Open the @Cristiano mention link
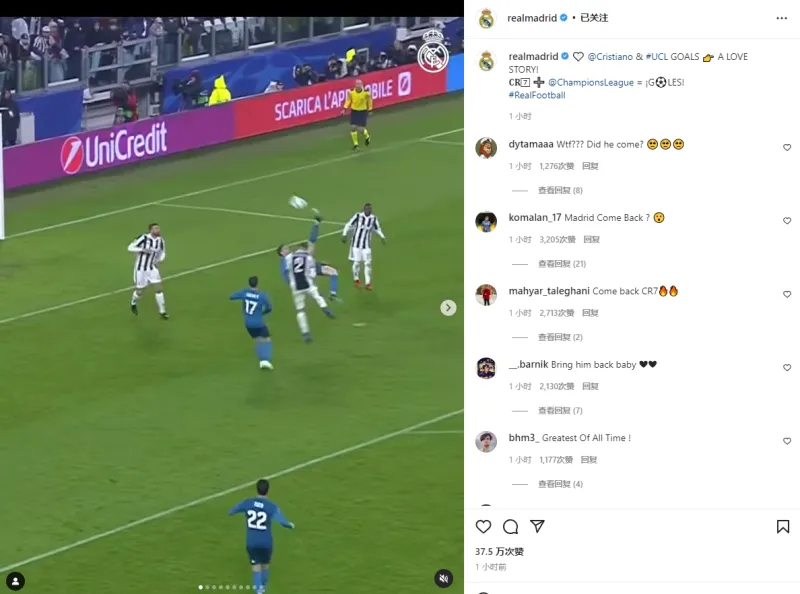Viewport: 800px width, 594px height. coord(610,57)
